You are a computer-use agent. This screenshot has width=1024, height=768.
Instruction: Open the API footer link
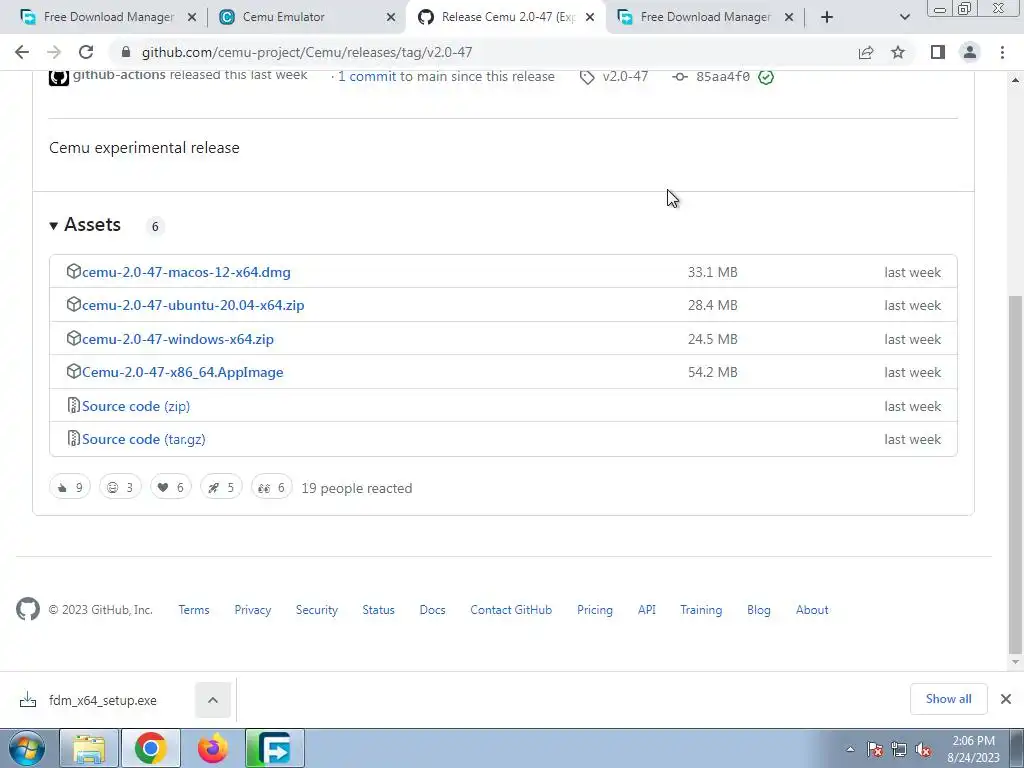click(647, 610)
